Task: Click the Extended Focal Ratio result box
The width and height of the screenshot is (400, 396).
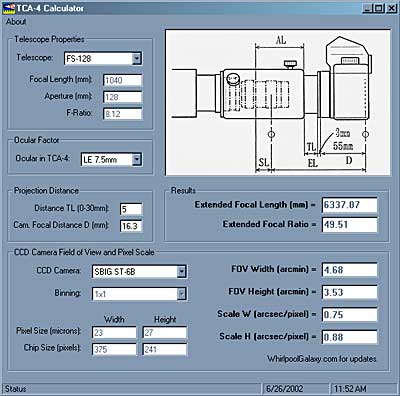Action: pyautogui.click(x=350, y=224)
